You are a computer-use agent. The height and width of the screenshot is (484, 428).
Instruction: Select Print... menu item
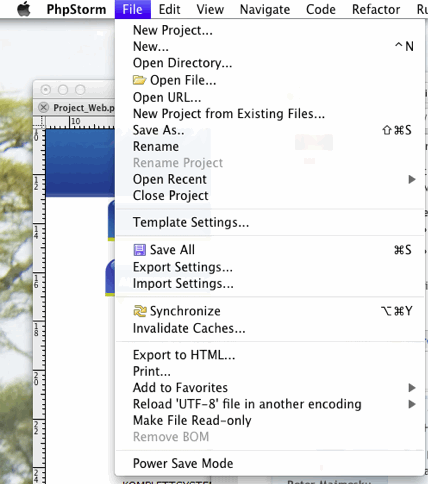coord(270,371)
